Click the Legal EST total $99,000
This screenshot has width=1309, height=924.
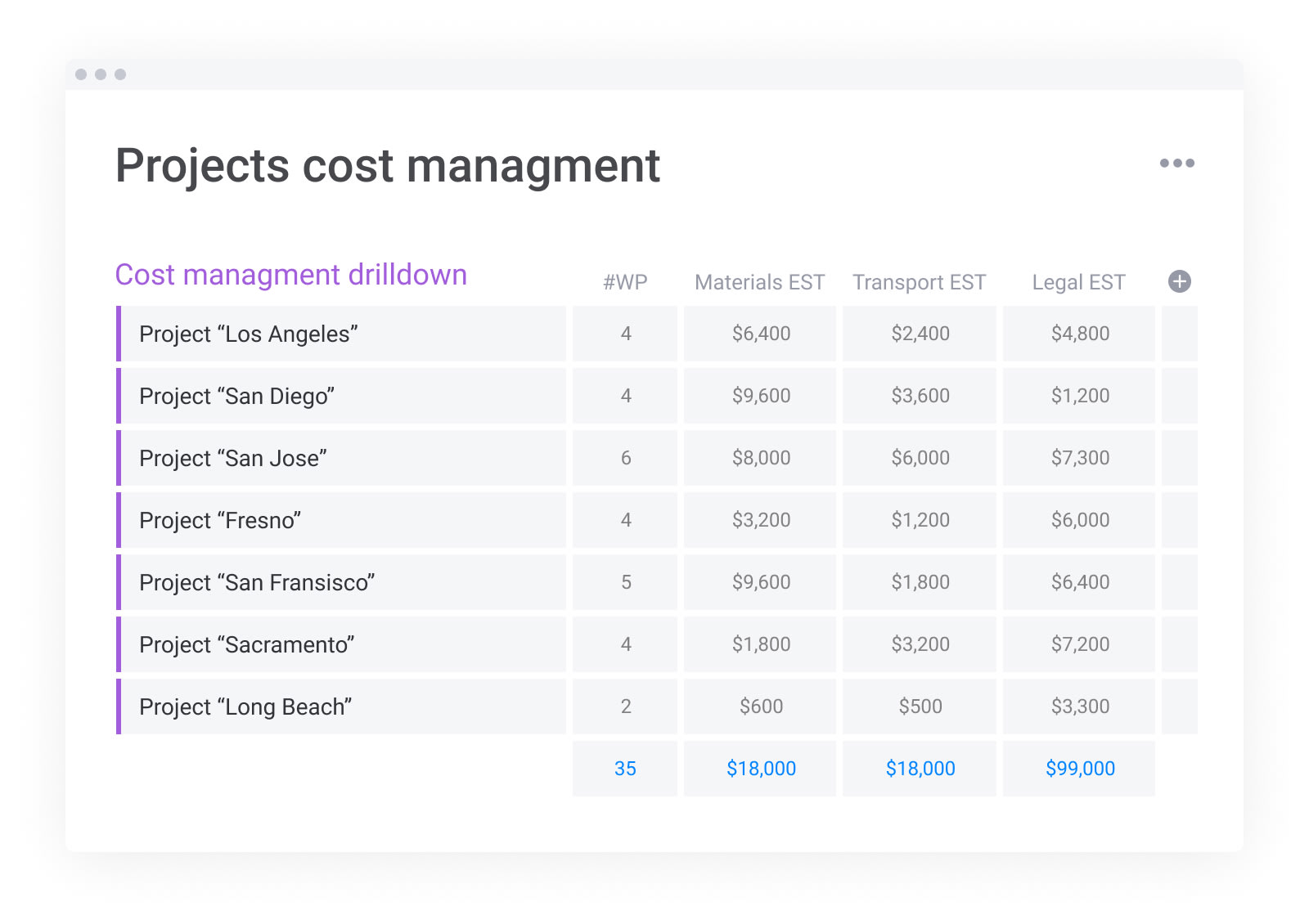[x=1079, y=769]
